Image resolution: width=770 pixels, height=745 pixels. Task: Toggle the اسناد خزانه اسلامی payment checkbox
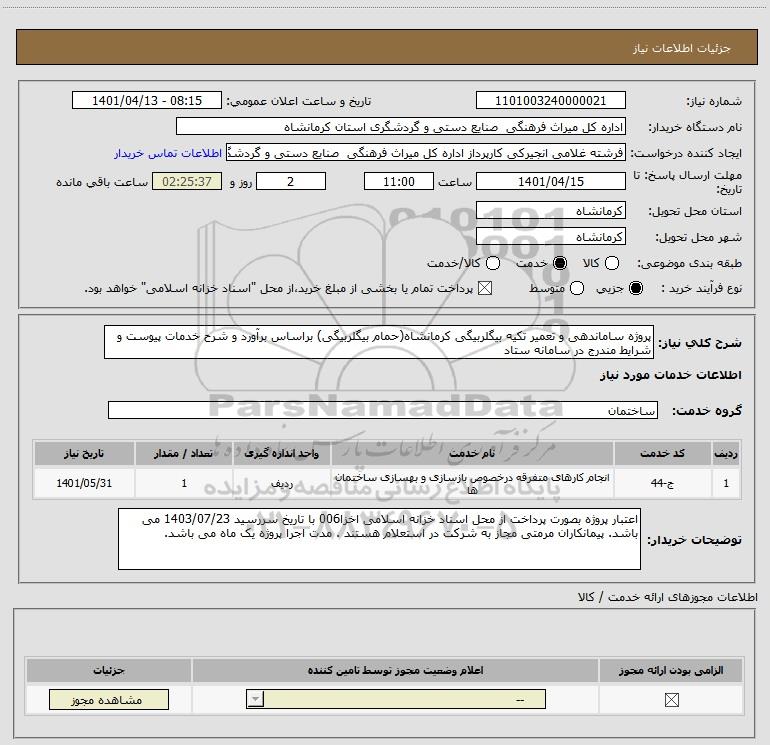[485, 288]
